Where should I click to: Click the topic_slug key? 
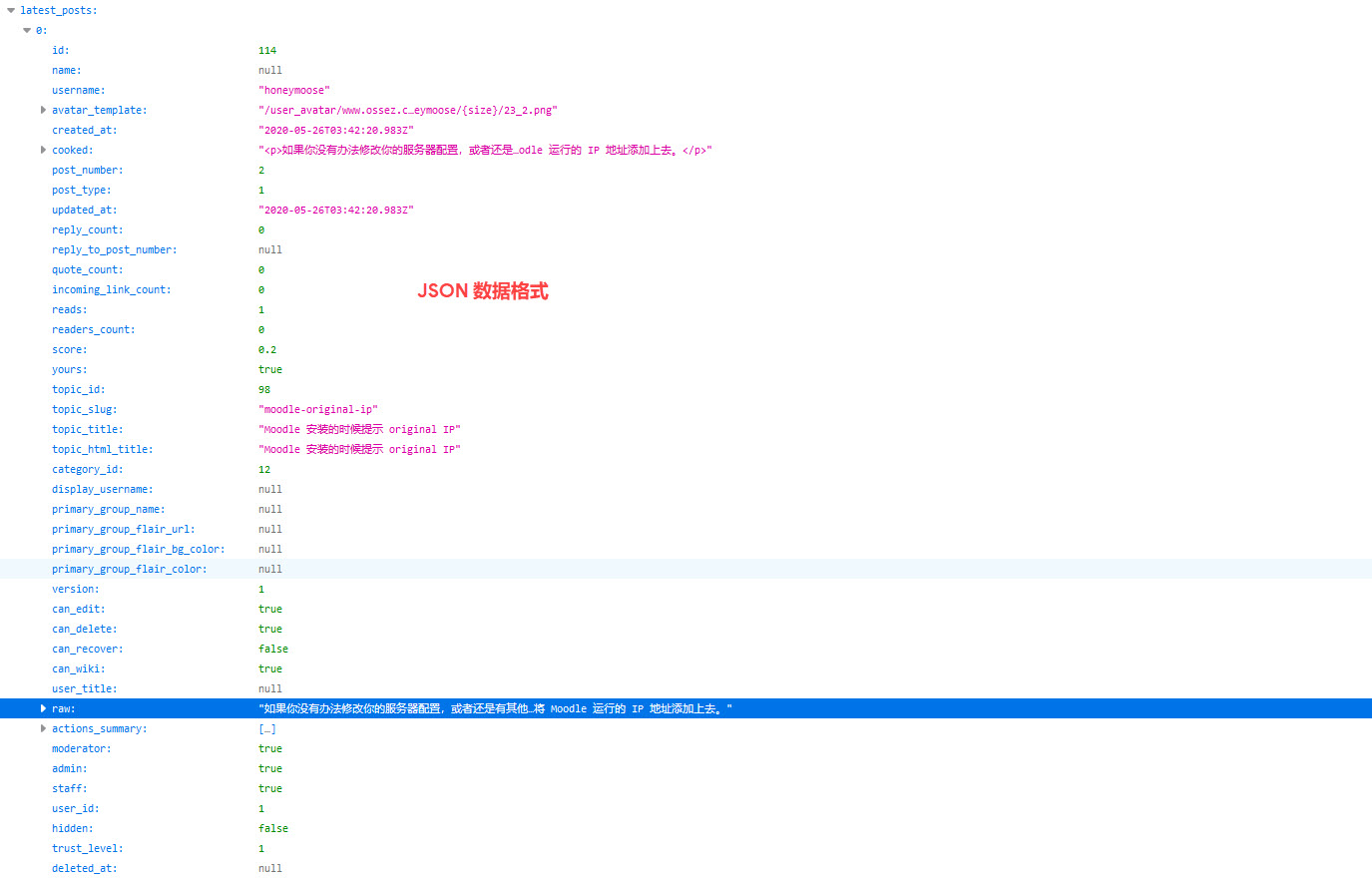[84, 409]
